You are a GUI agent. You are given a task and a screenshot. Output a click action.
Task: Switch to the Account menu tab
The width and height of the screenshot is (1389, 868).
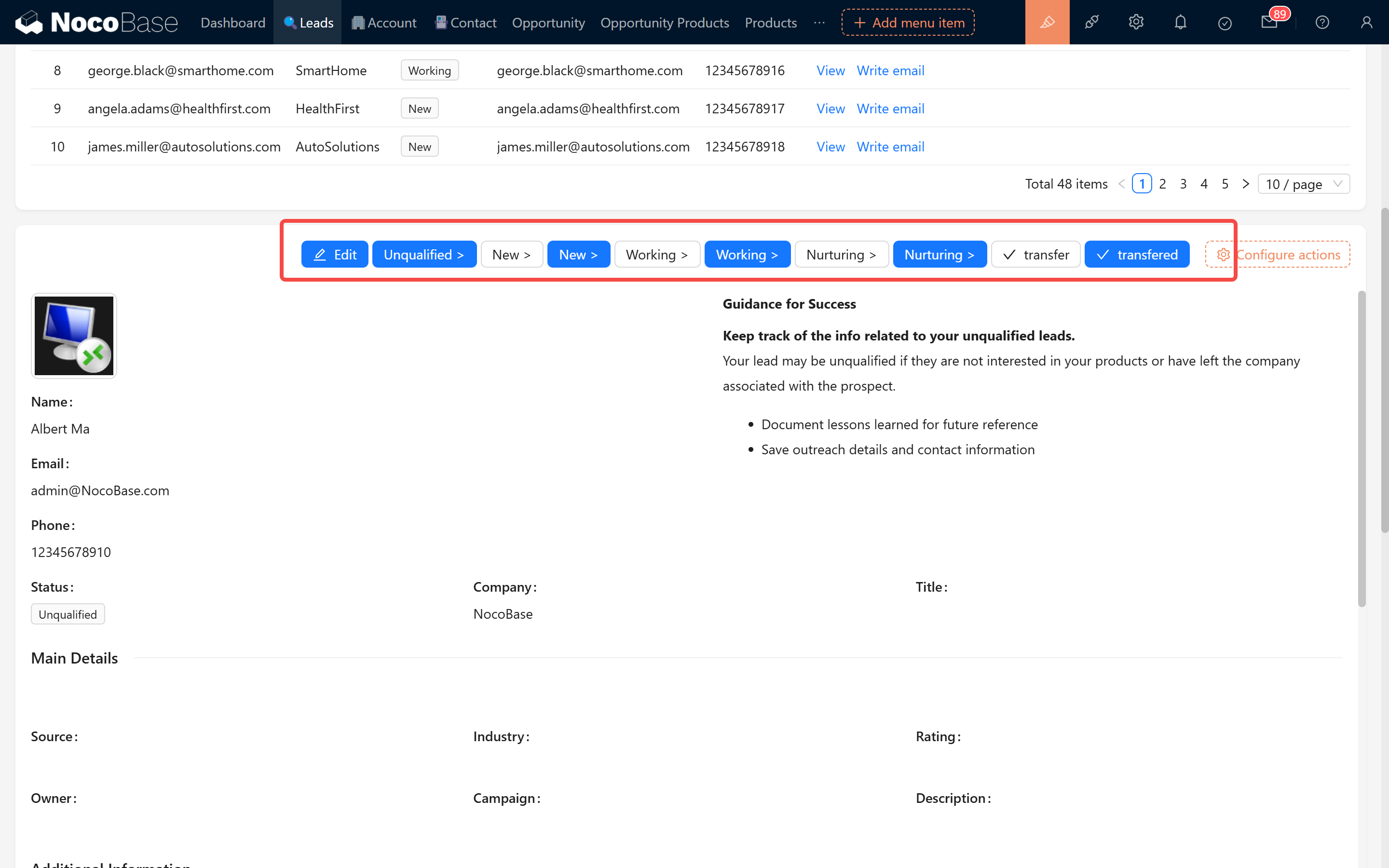(x=384, y=22)
